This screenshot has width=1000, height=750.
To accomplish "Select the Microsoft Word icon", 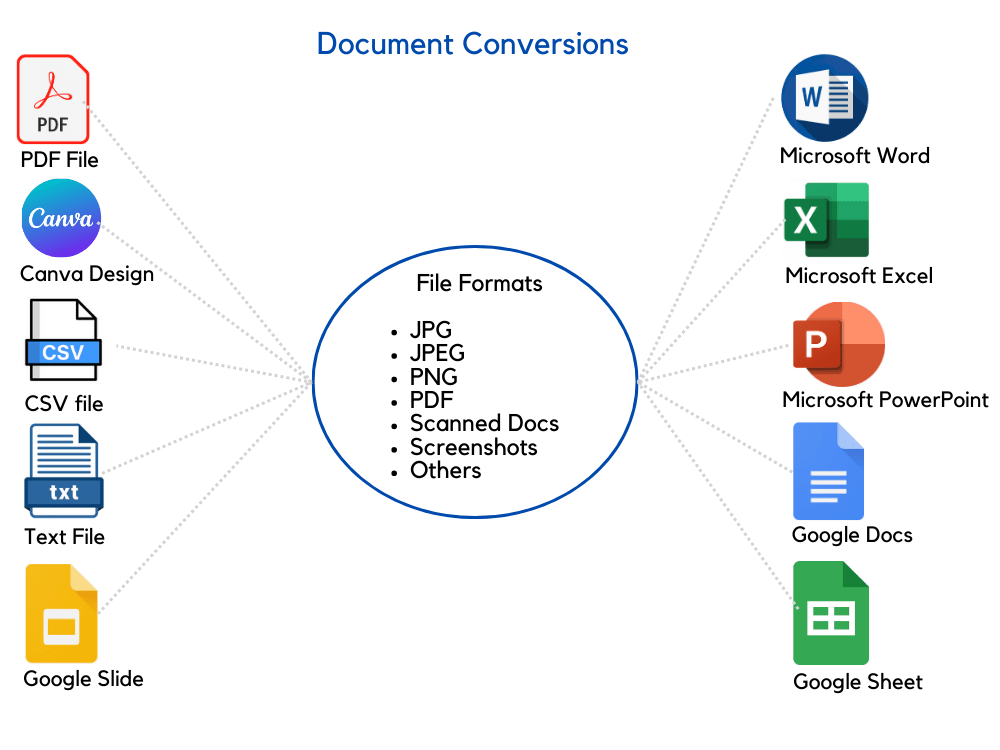I will tap(825, 98).
